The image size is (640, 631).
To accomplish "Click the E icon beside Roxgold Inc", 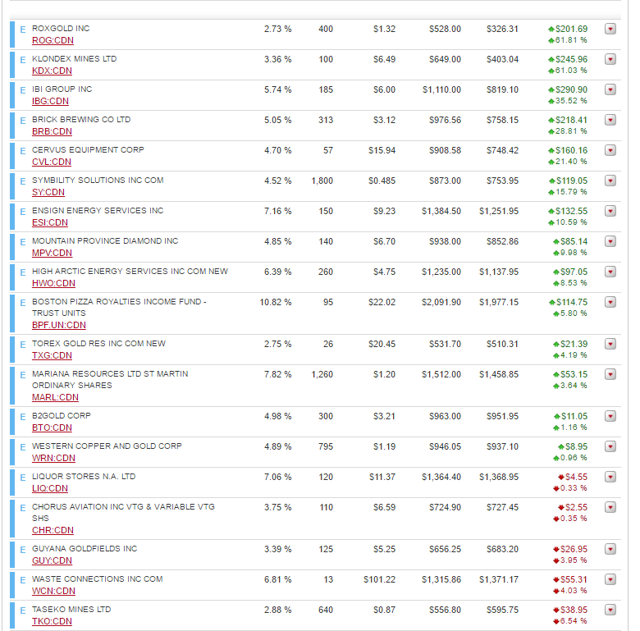I will pos(23,29).
